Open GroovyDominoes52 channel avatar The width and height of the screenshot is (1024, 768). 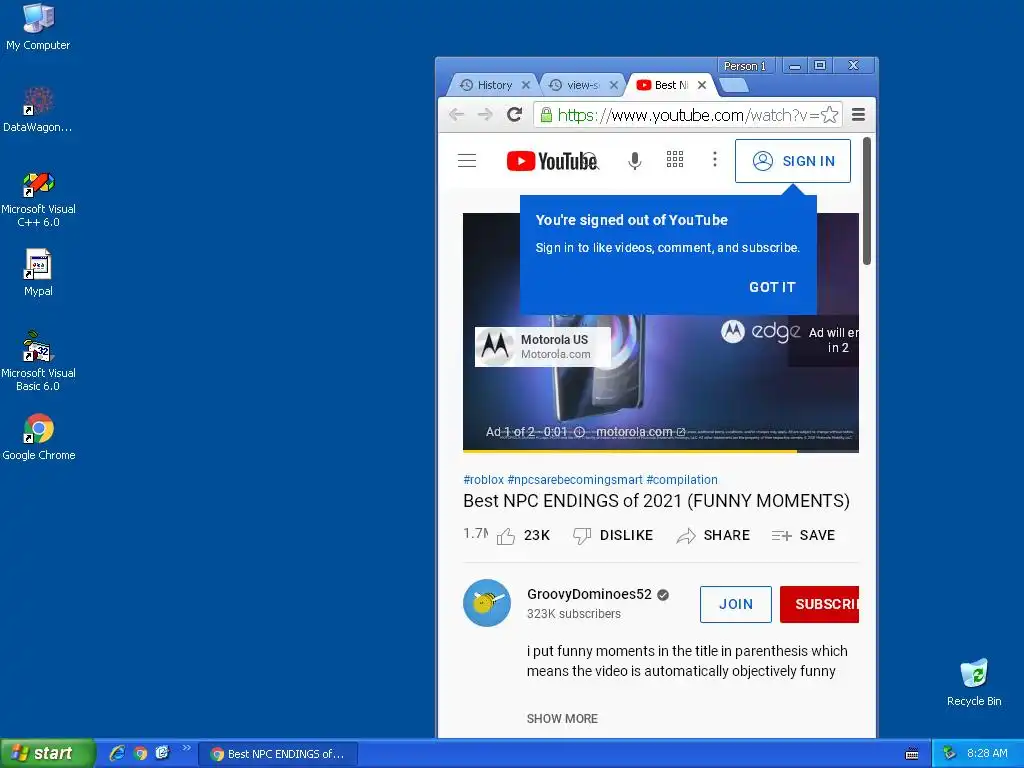tap(487, 603)
